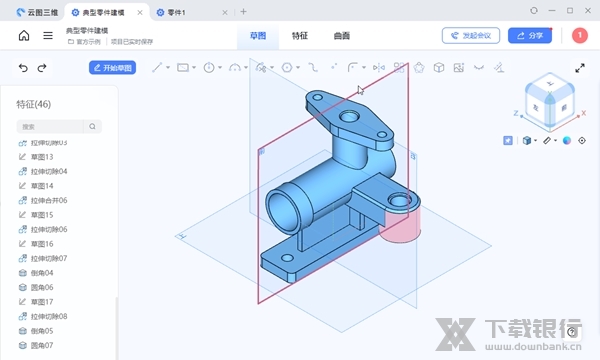
Task: Click the search magnifier icon
Action: 92,127
